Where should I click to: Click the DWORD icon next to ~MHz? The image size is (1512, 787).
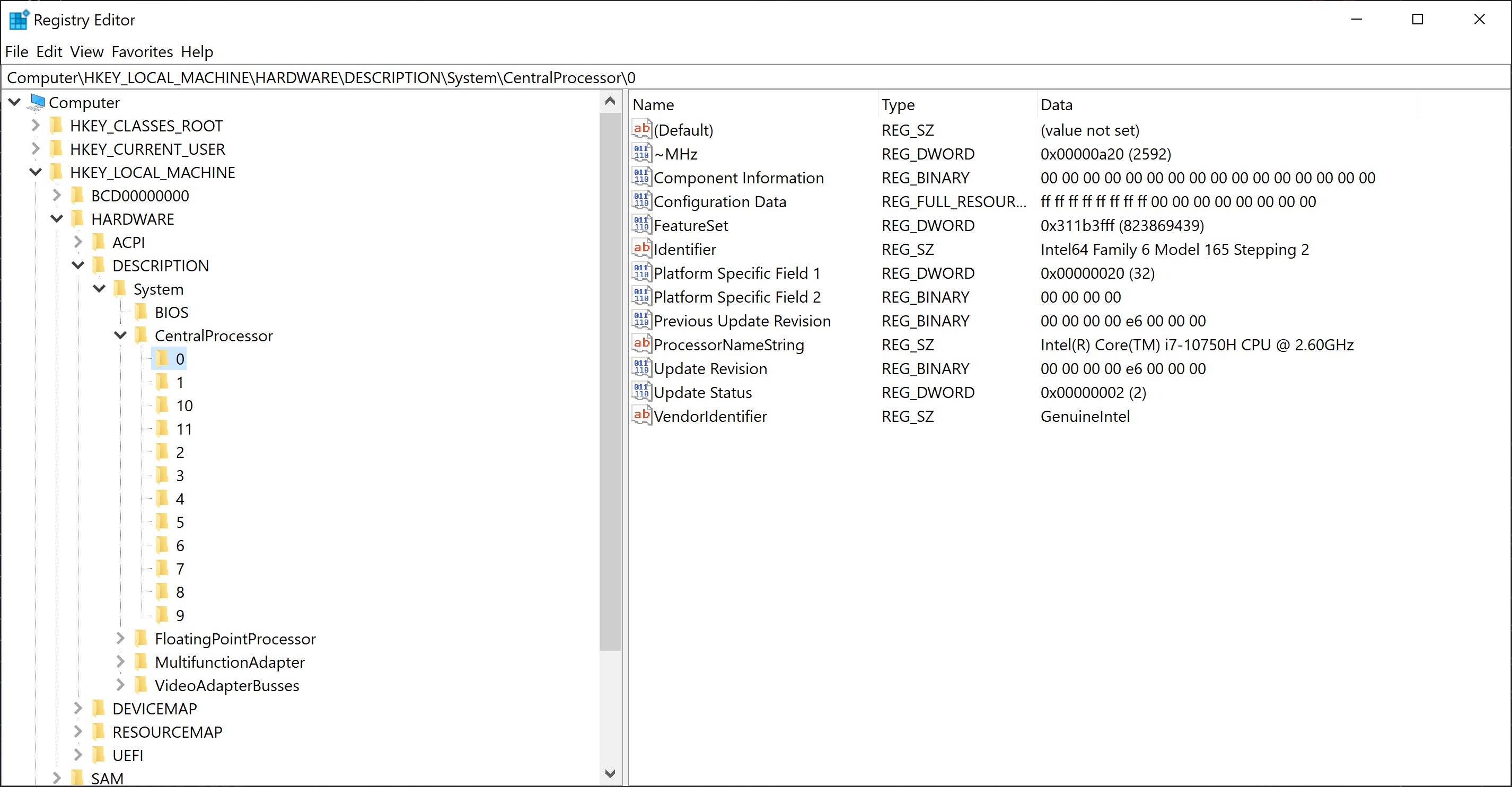(641, 153)
